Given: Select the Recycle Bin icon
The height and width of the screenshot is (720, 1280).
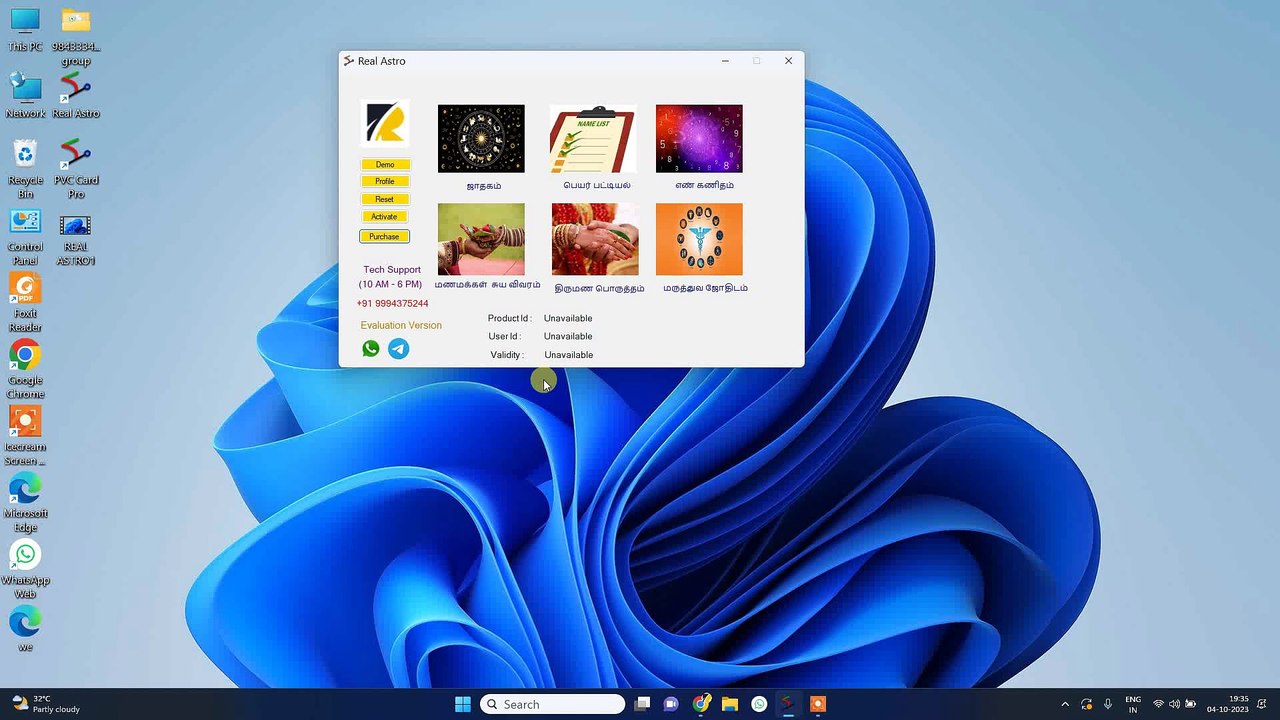Looking at the screenshot, I should point(25,170).
